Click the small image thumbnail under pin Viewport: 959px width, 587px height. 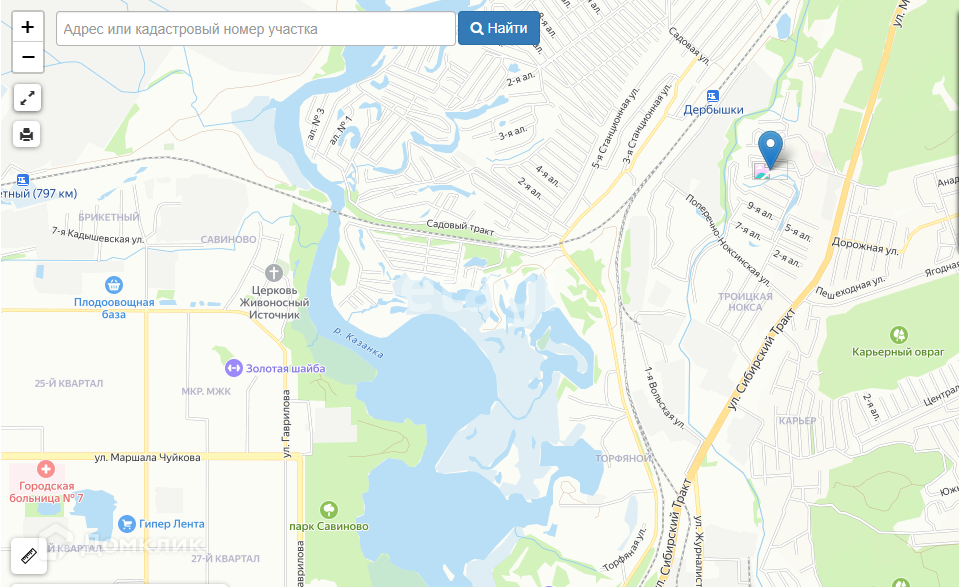[761, 171]
